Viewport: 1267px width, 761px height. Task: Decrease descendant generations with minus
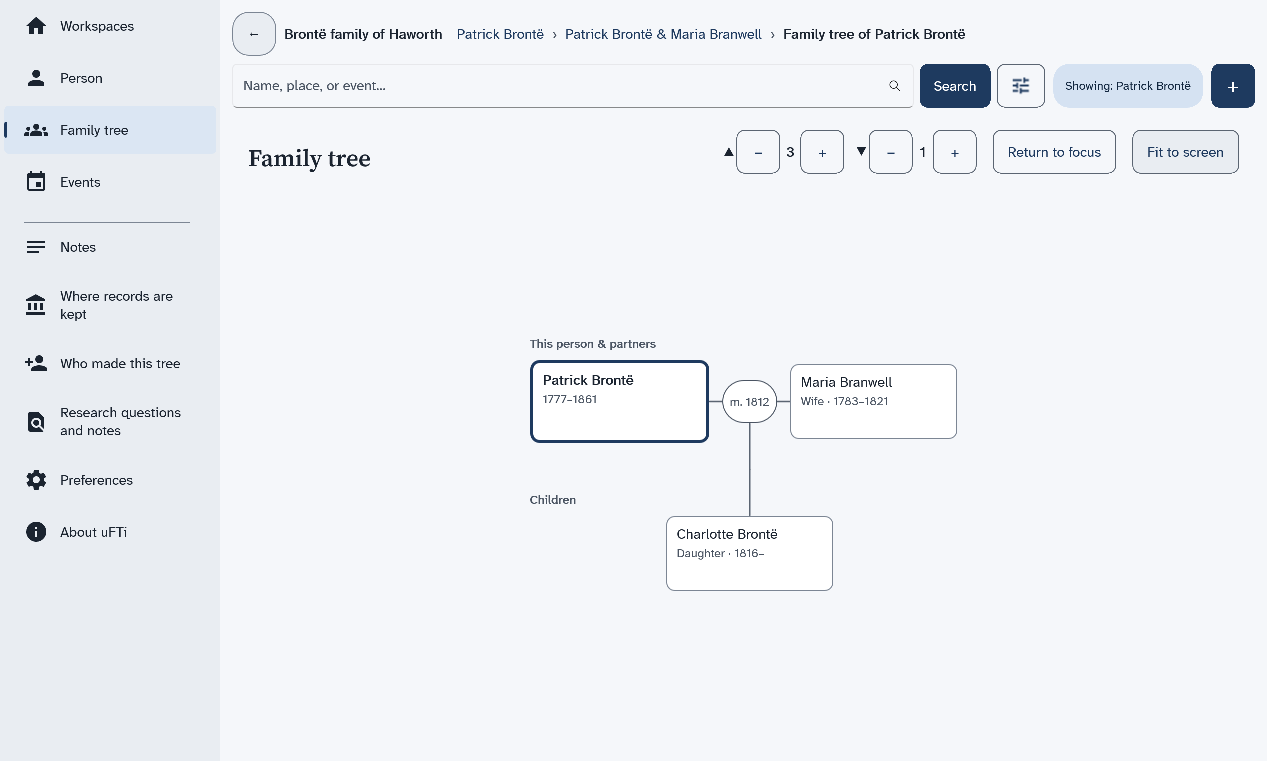pyautogui.click(x=891, y=152)
